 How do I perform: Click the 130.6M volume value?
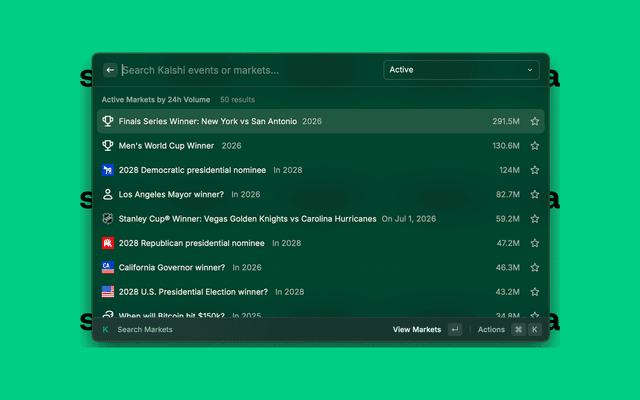(506, 146)
